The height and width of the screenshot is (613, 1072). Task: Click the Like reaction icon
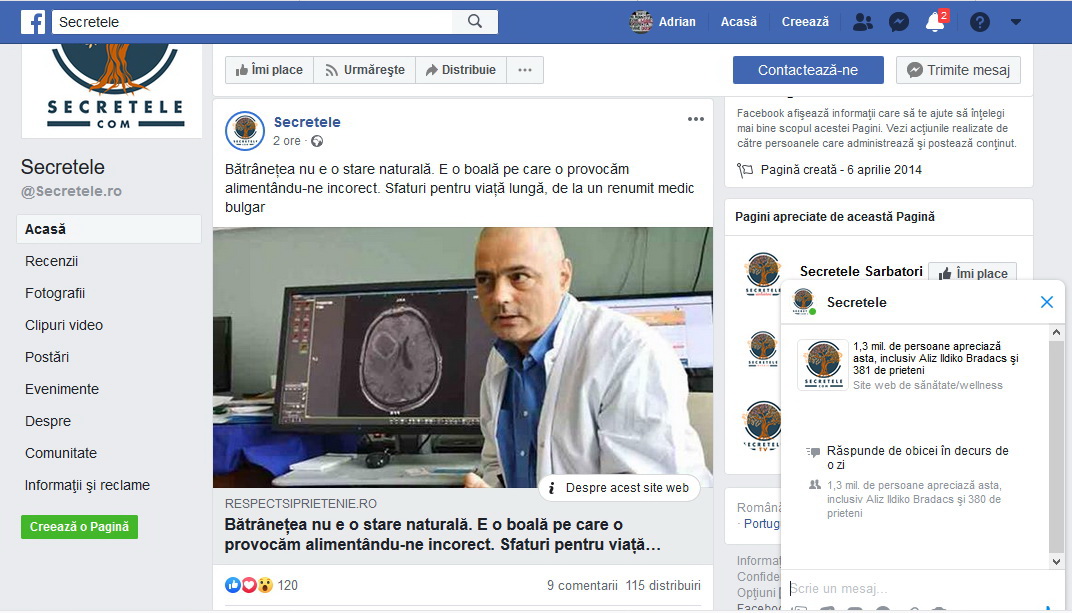232,585
